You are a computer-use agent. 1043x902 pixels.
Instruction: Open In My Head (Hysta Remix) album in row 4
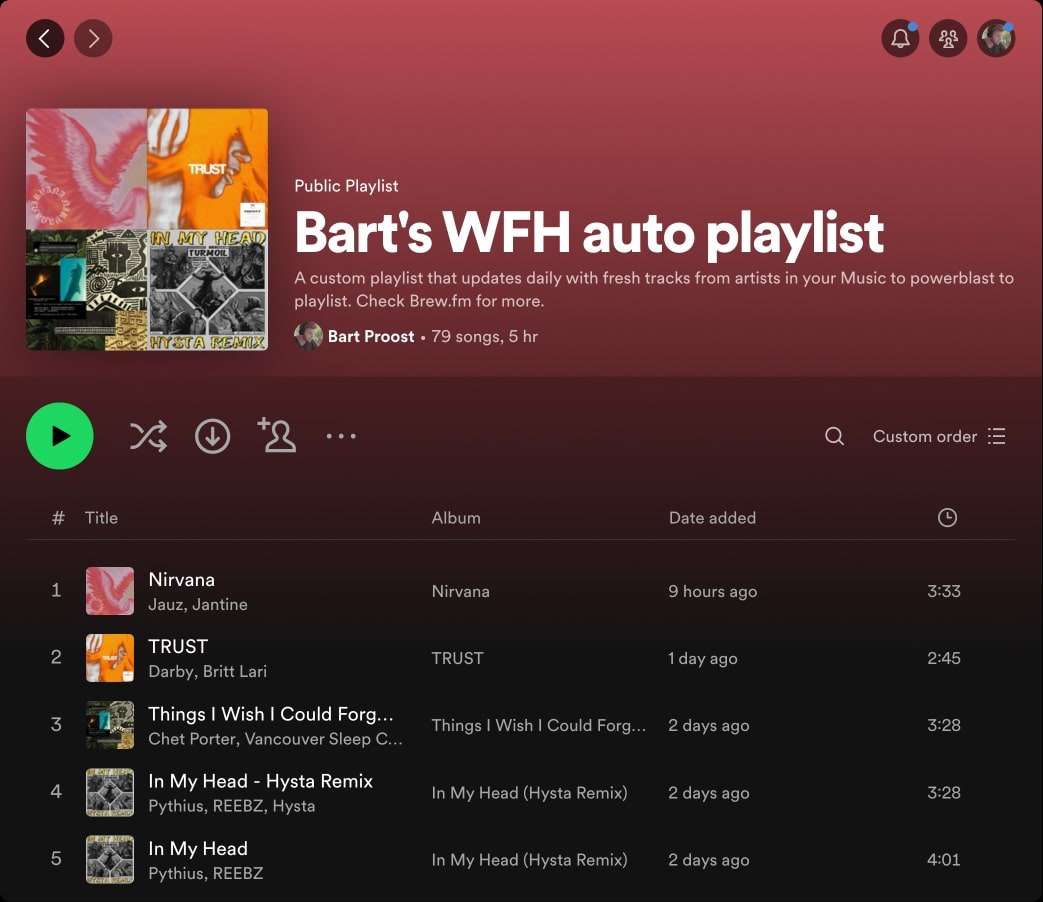tap(529, 793)
